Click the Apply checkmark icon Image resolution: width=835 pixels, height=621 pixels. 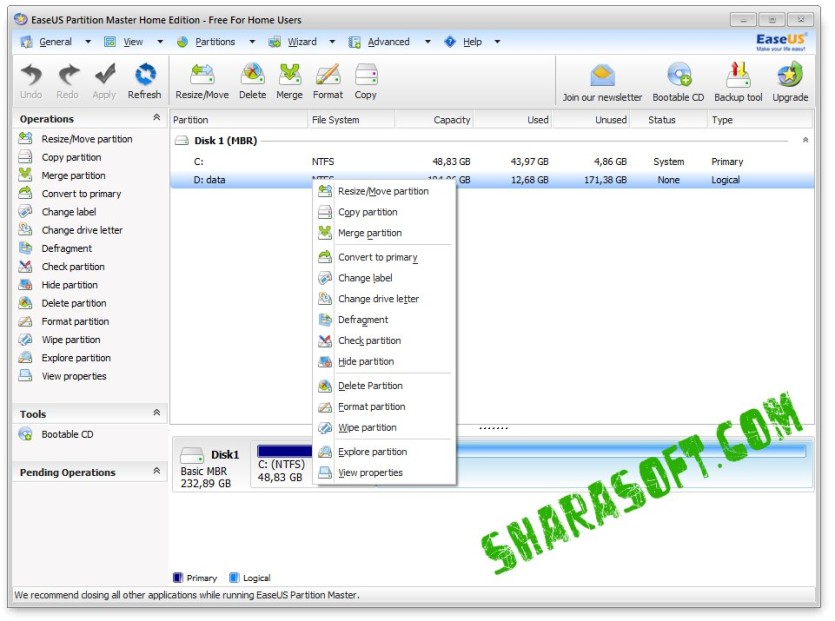104,74
